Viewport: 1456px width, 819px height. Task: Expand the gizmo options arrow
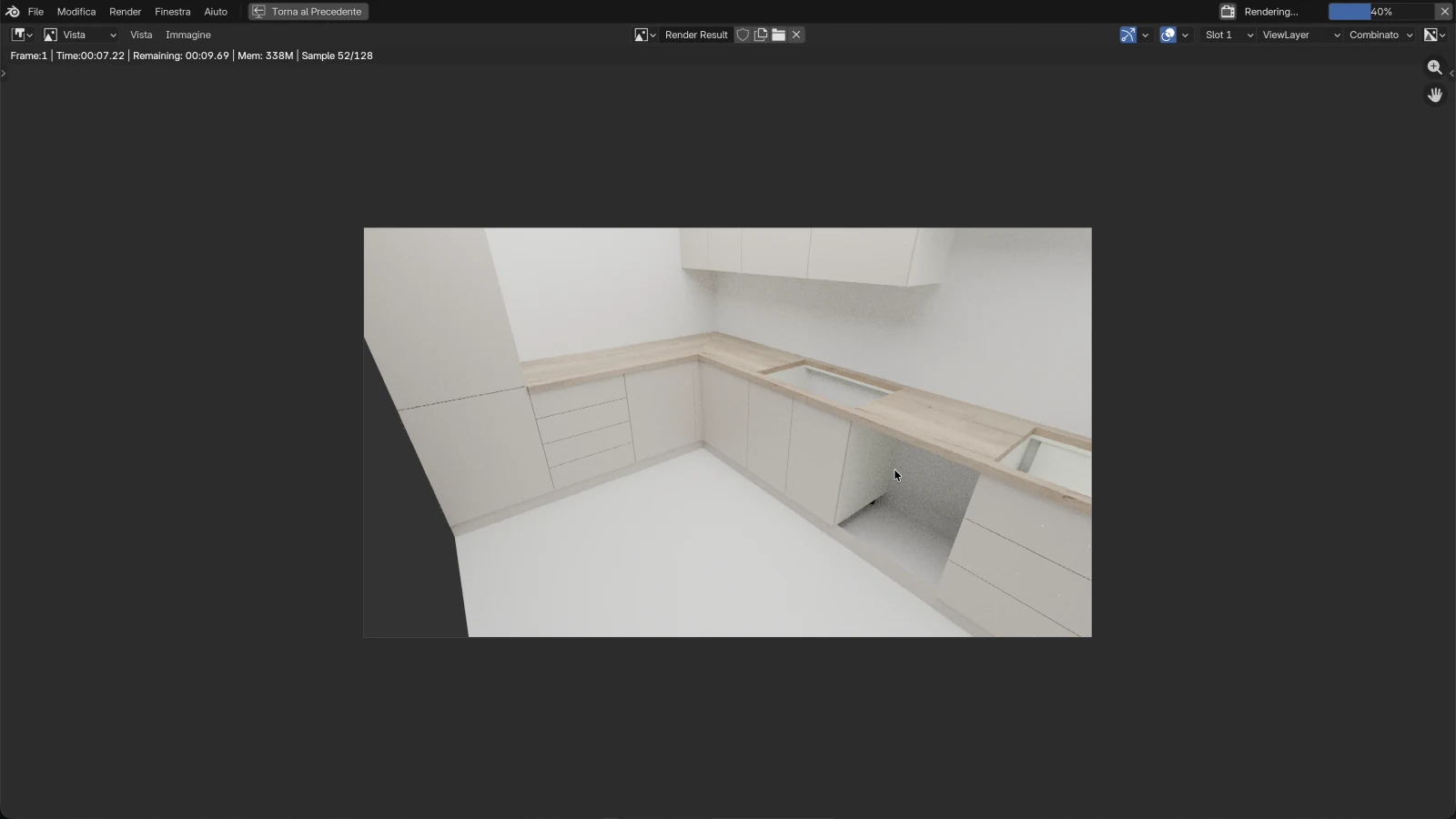click(x=1145, y=35)
